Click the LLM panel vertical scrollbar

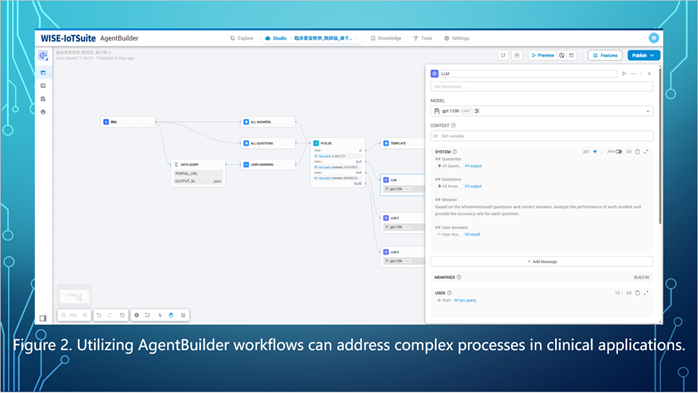click(x=660, y=146)
